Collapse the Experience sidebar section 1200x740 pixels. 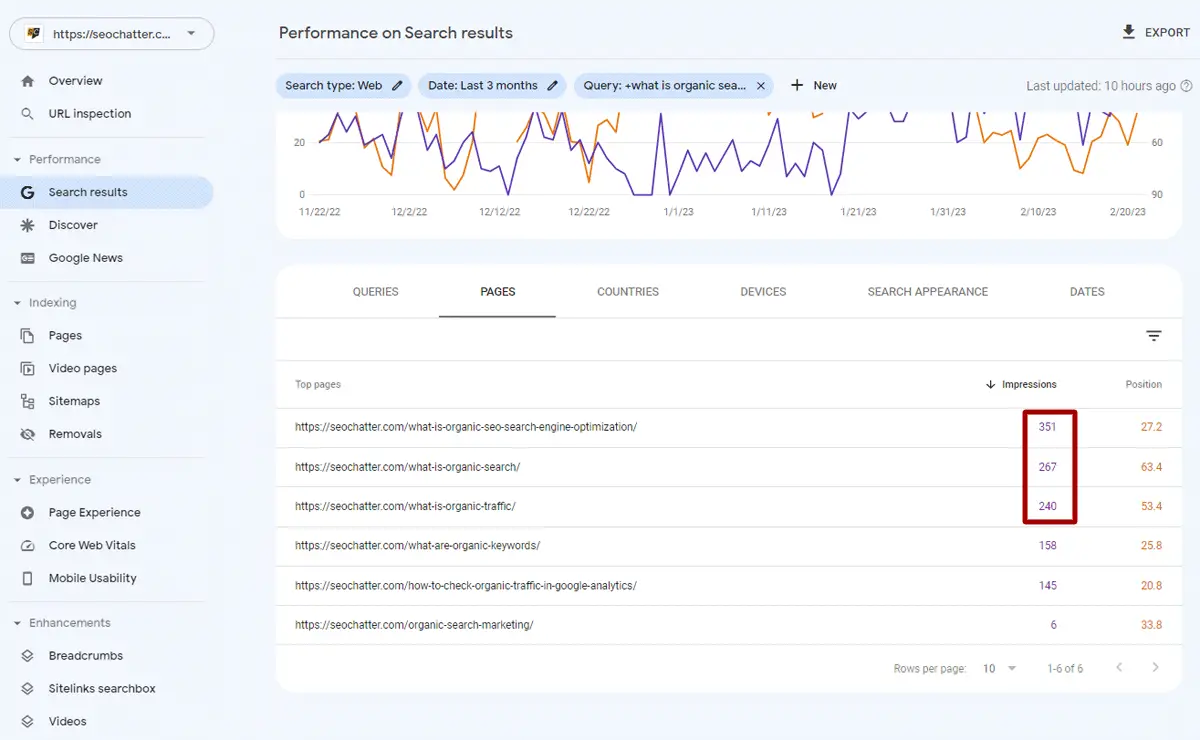pos(18,480)
